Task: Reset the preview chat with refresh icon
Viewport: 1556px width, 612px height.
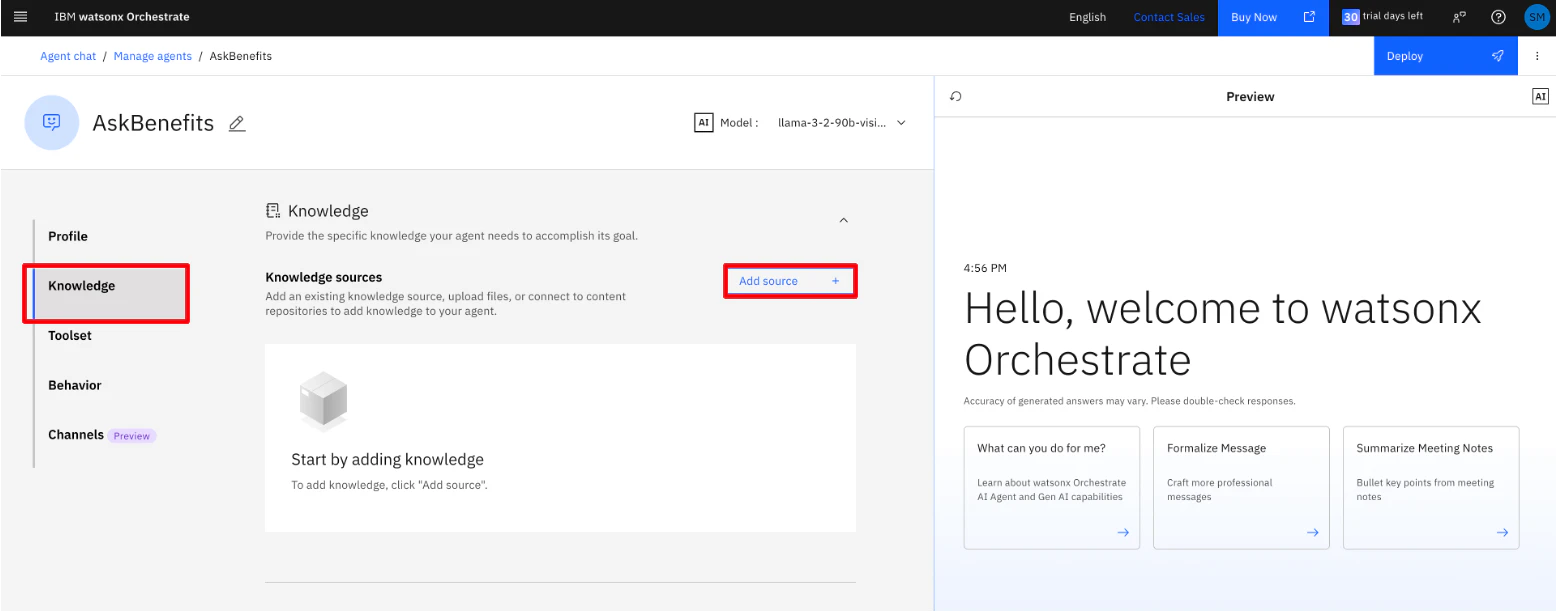Action: click(x=955, y=97)
